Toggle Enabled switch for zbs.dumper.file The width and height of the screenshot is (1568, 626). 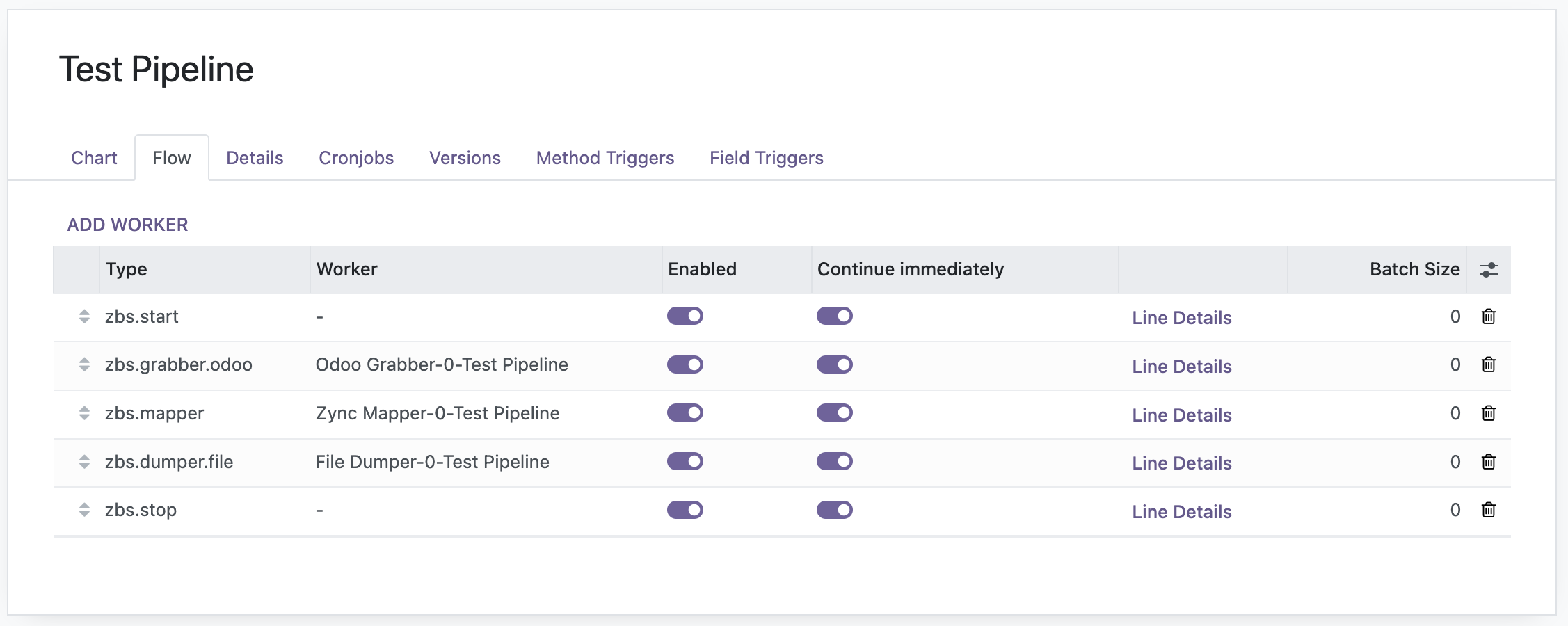[x=685, y=462]
